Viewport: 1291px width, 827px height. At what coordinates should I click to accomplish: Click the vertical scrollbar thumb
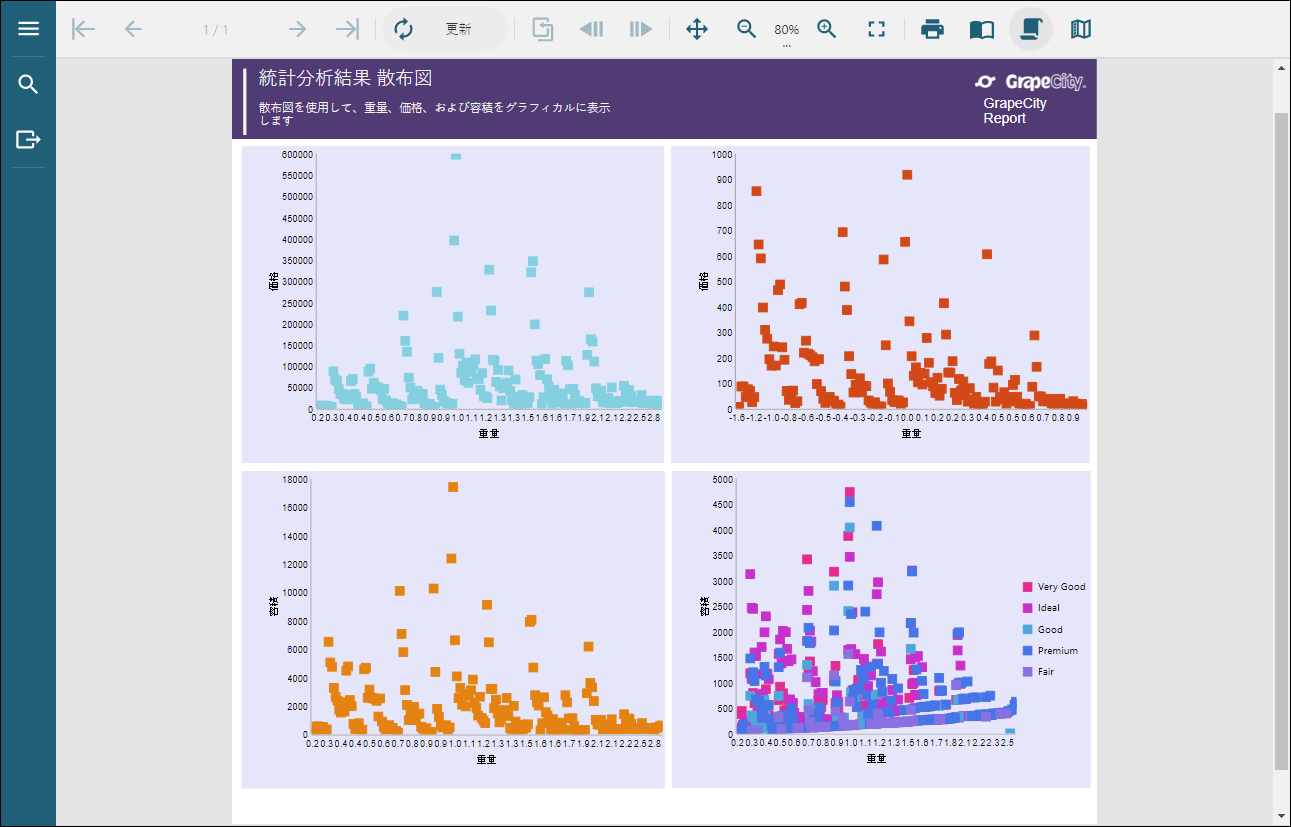coord(1282,440)
